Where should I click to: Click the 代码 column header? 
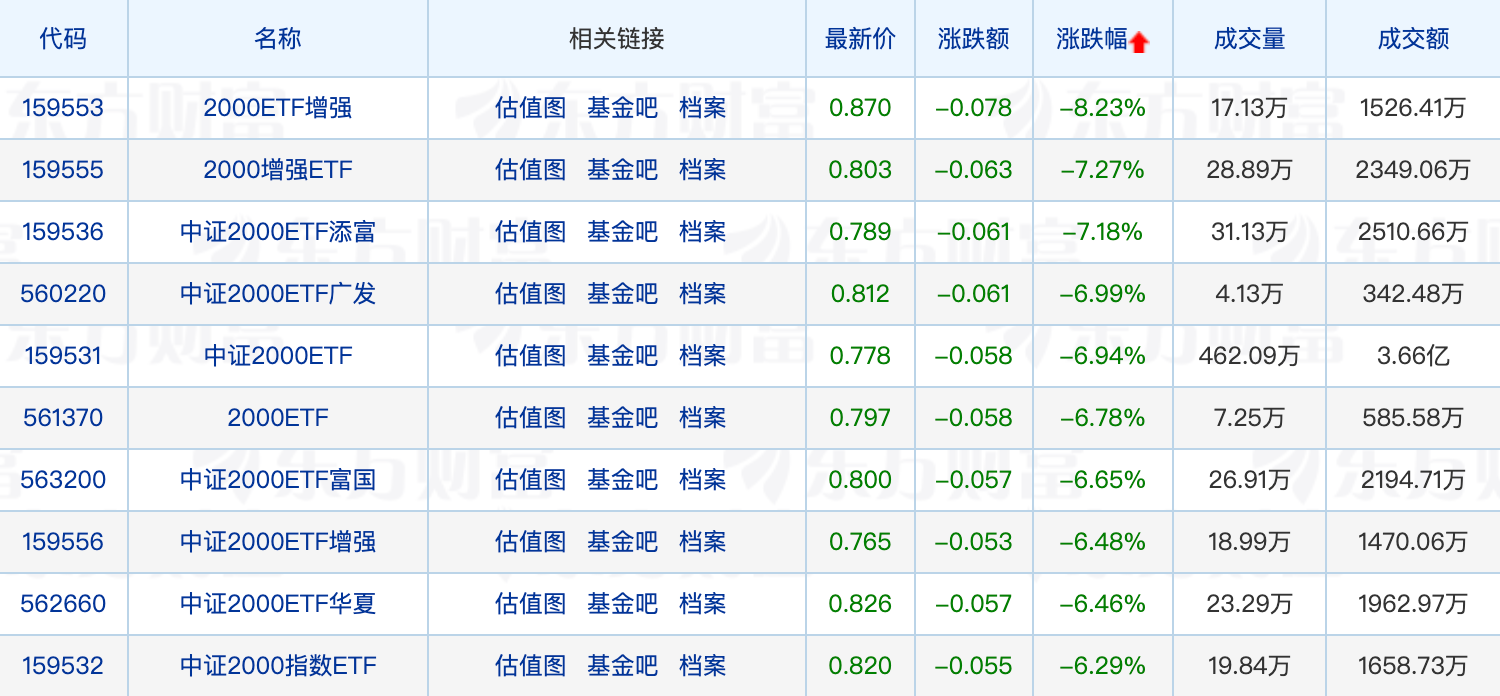pos(63,39)
